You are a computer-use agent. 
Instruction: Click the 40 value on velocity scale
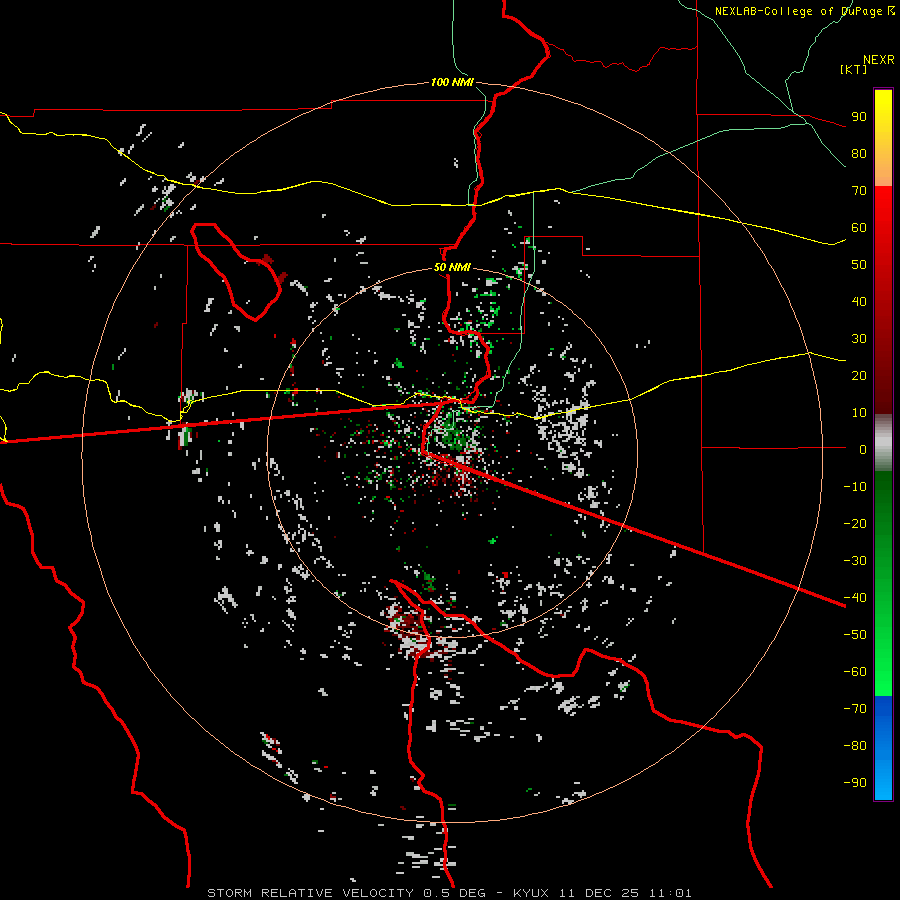pyautogui.click(x=859, y=301)
